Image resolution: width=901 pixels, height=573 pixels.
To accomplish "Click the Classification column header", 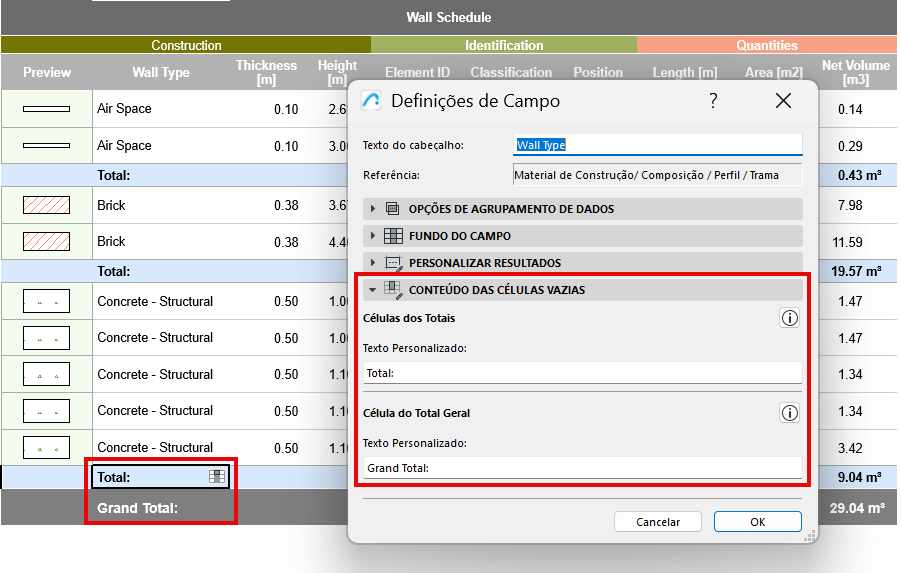I will pyautogui.click(x=511, y=72).
